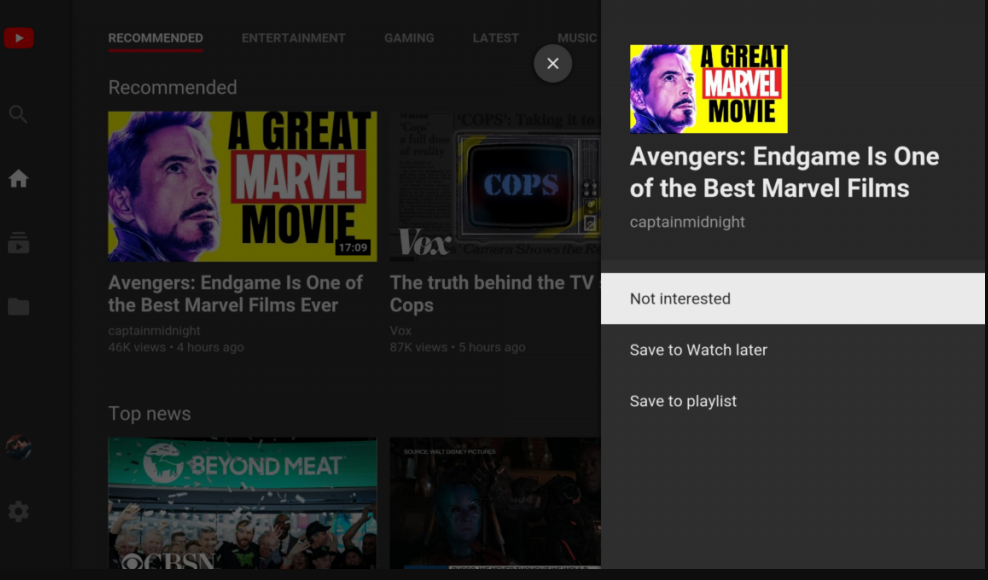
Task: Click the Vox channel name
Action: (x=401, y=330)
